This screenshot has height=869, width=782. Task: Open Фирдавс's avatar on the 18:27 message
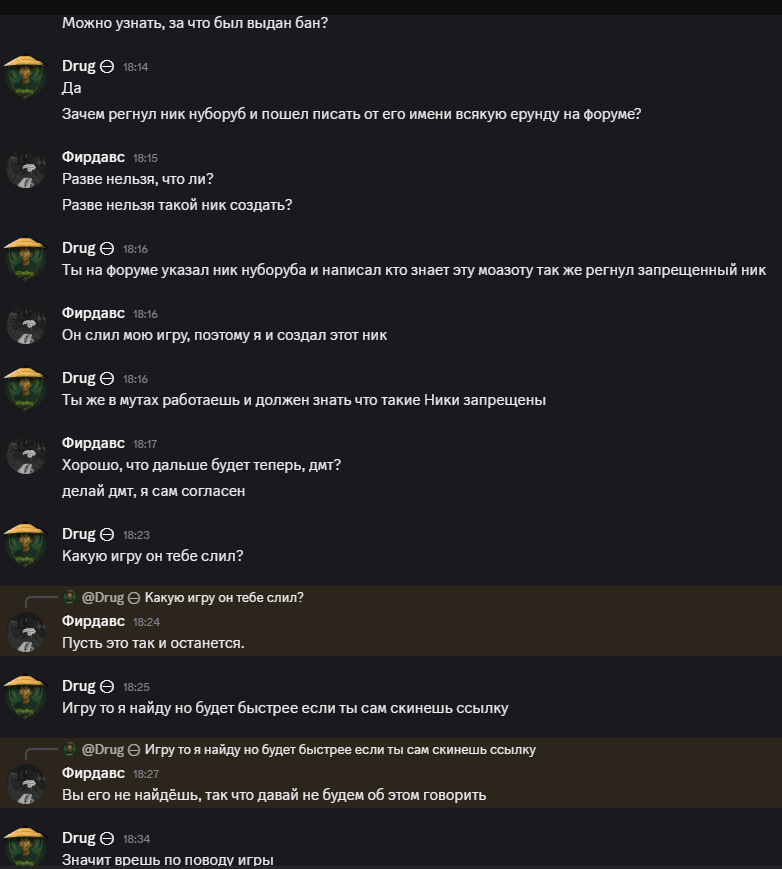coord(26,783)
